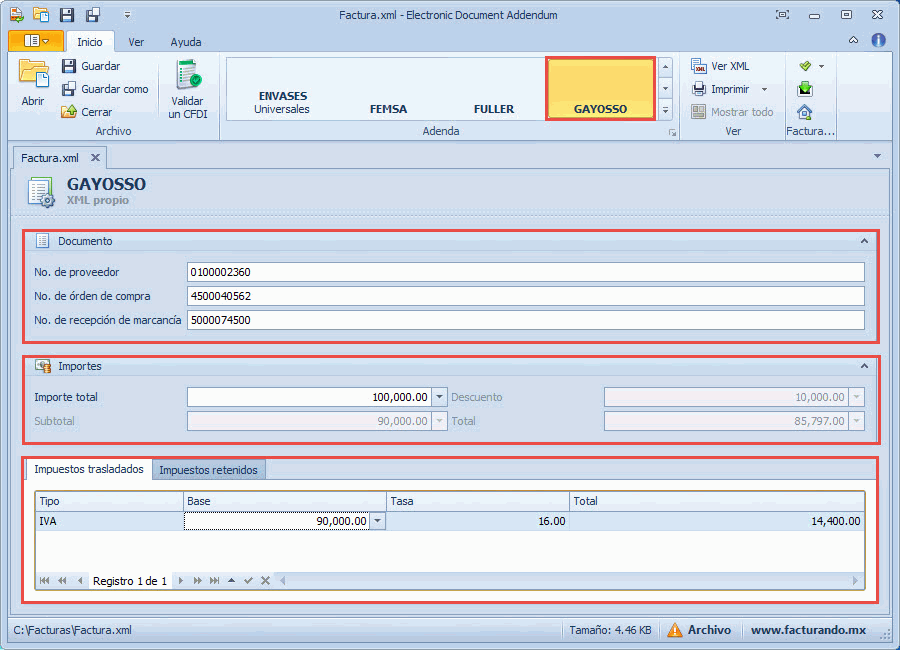Click the Abrir folder icon
The image size is (900, 650).
(33, 75)
